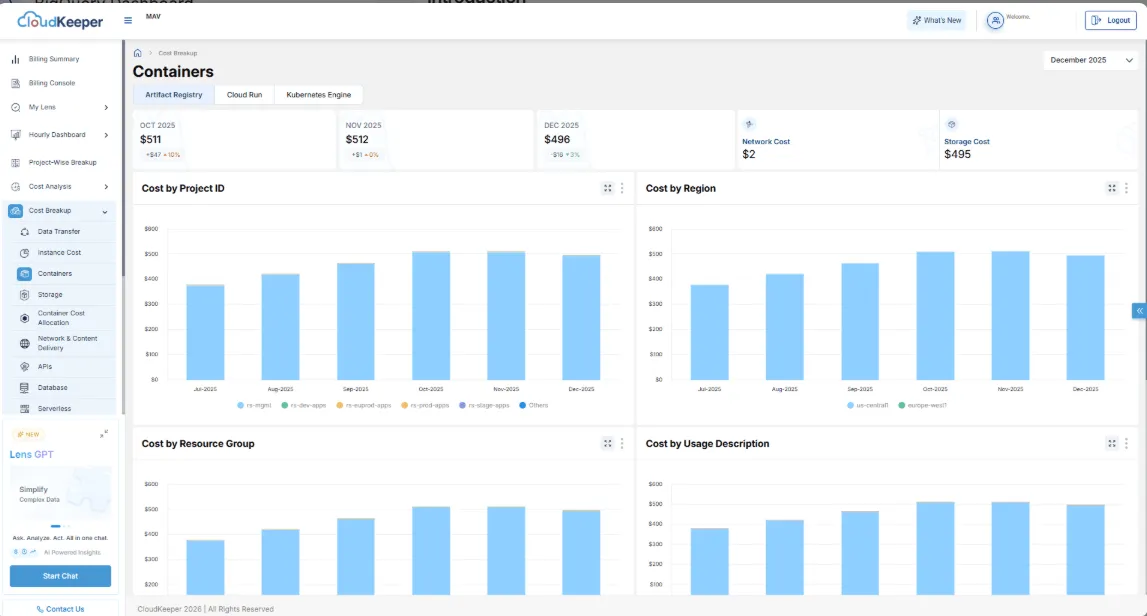Expand Cost by Project ID chart fullscreen
Viewport: 1147px width, 616px height.
pyautogui.click(x=607, y=188)
